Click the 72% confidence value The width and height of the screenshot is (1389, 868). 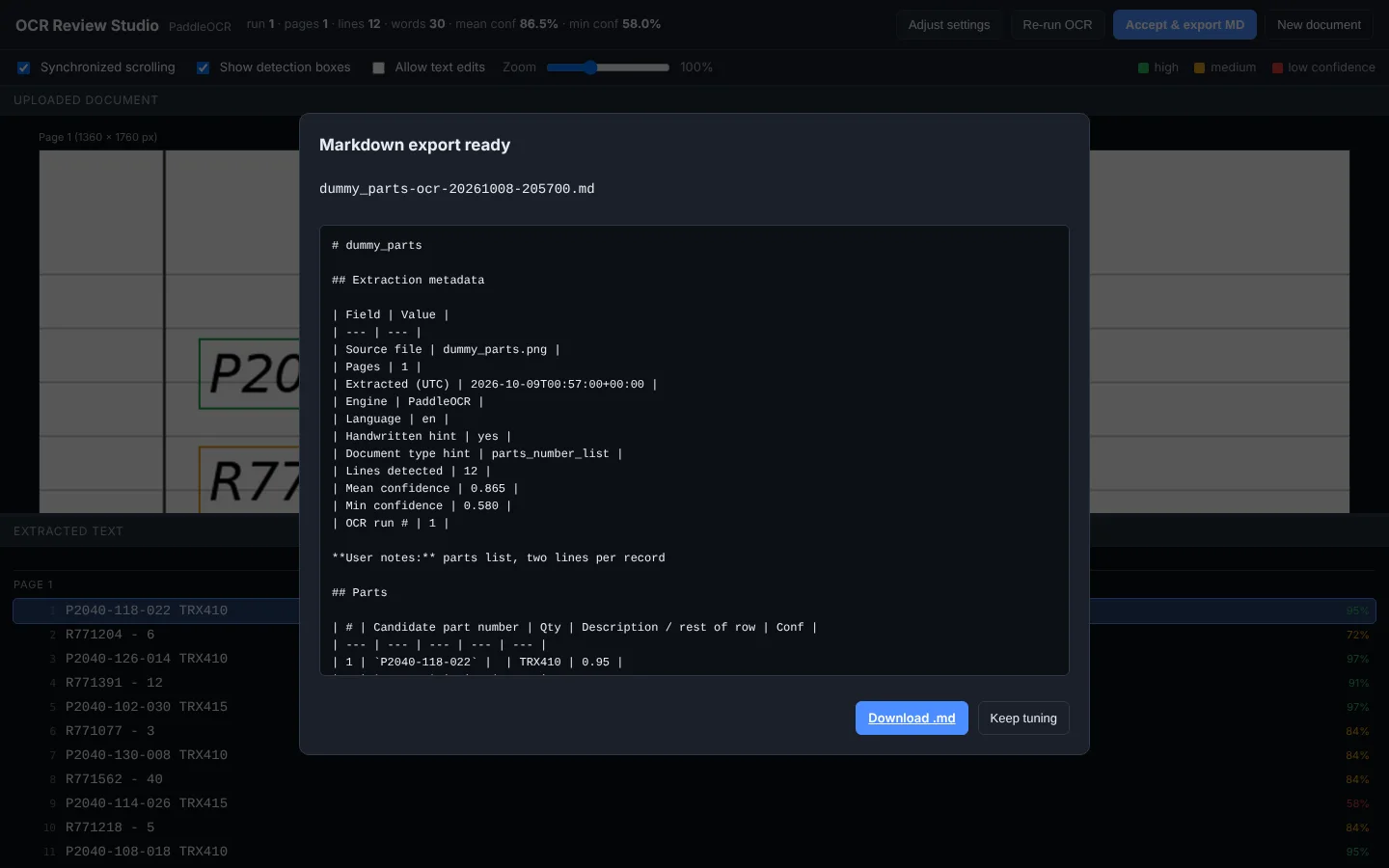click(x=1357, y=635)
